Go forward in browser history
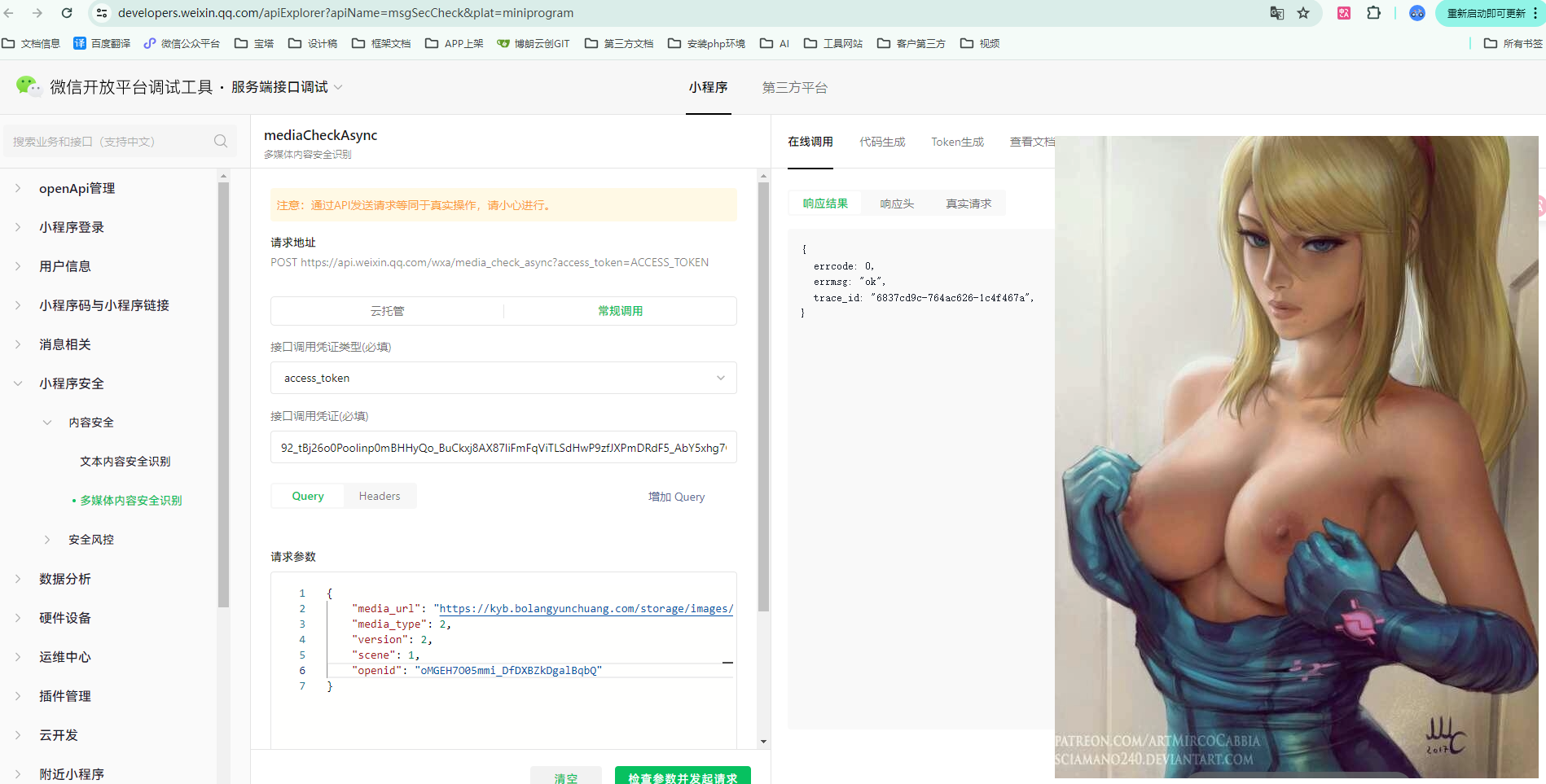1546x784 pixels. click(37, 13)
